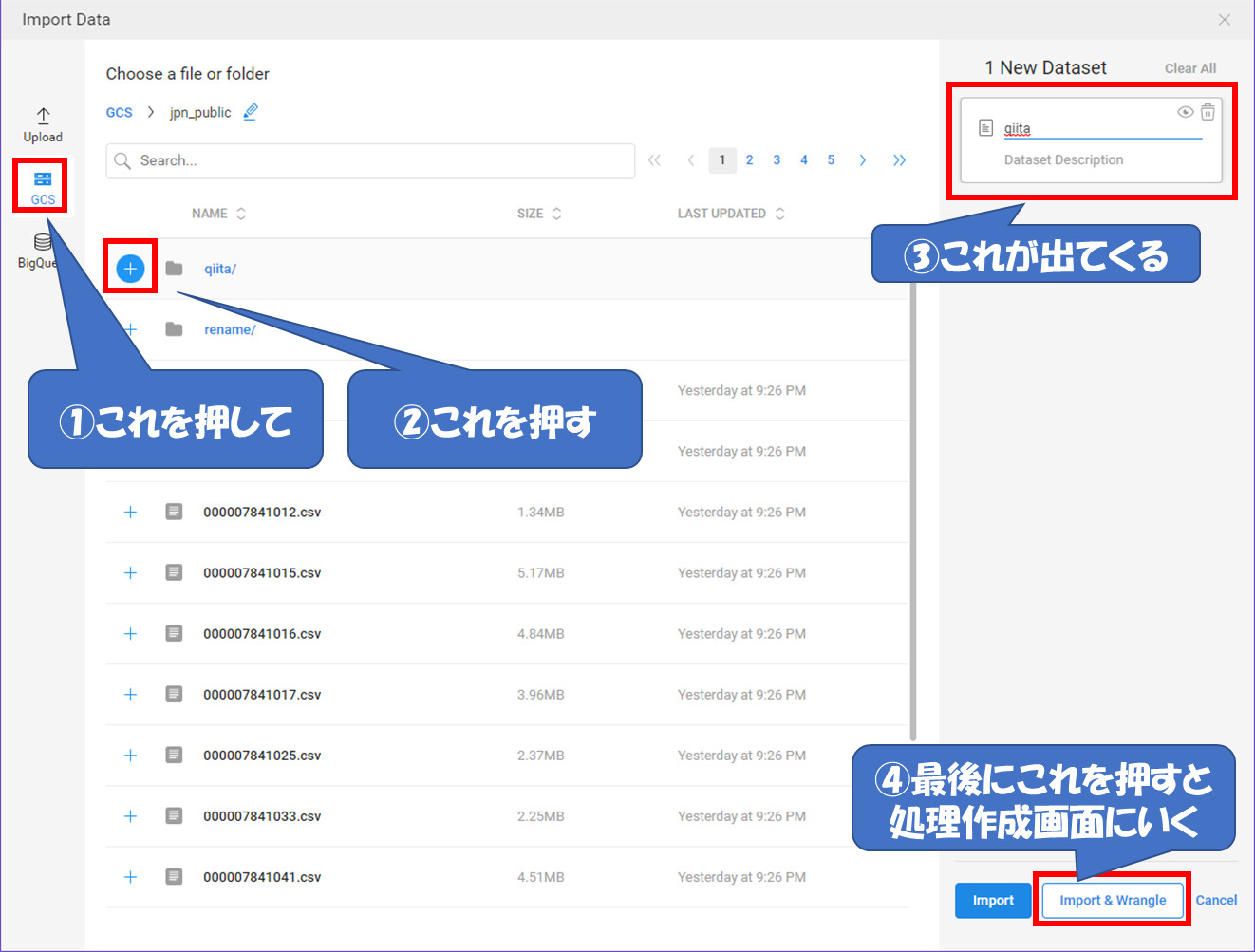This screenshot has height=952, width=1255.
Task: Add 000007841041.csv with plus icon
Action: (130, 877)
